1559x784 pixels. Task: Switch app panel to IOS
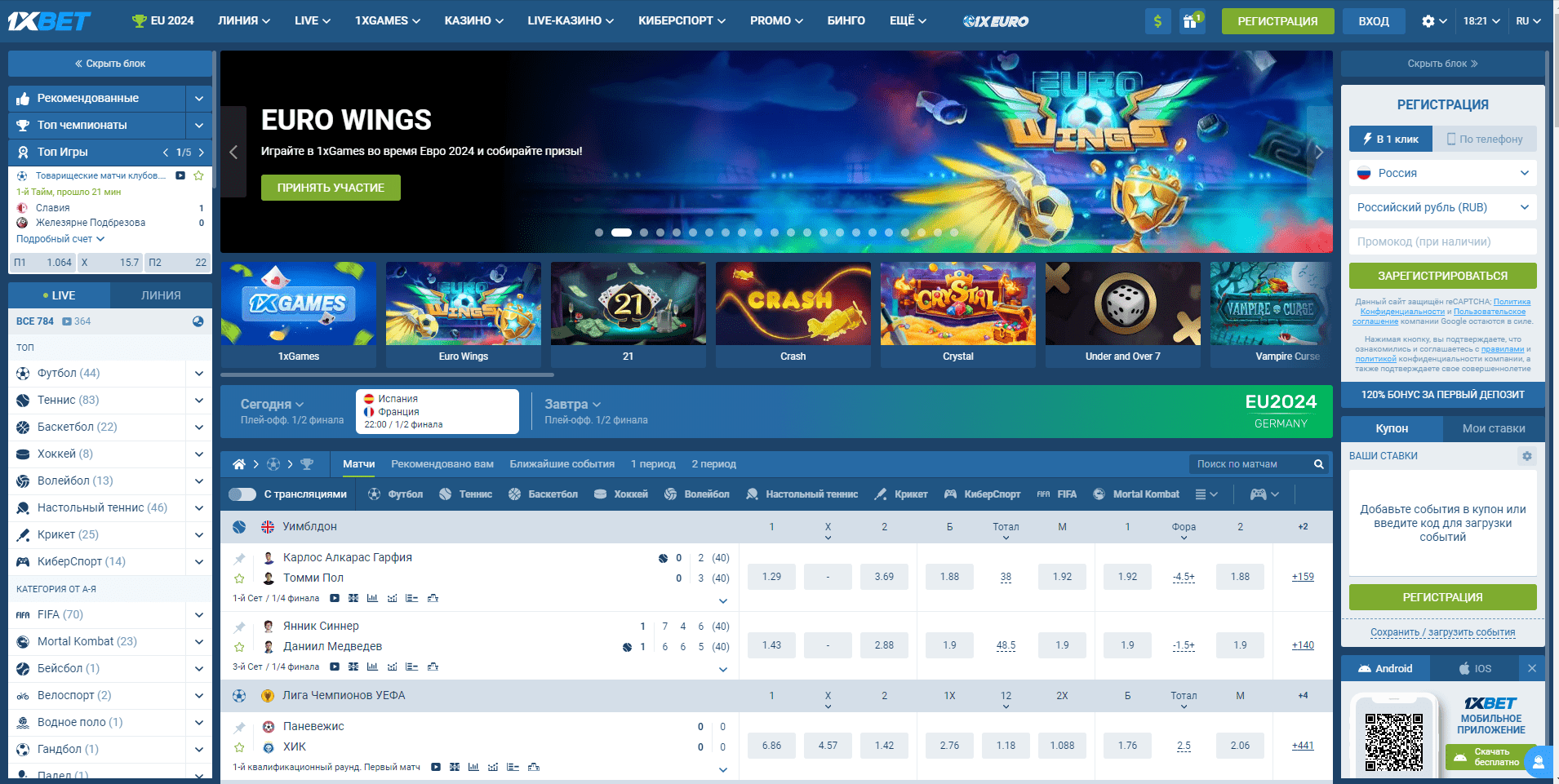click(1475, 668)
